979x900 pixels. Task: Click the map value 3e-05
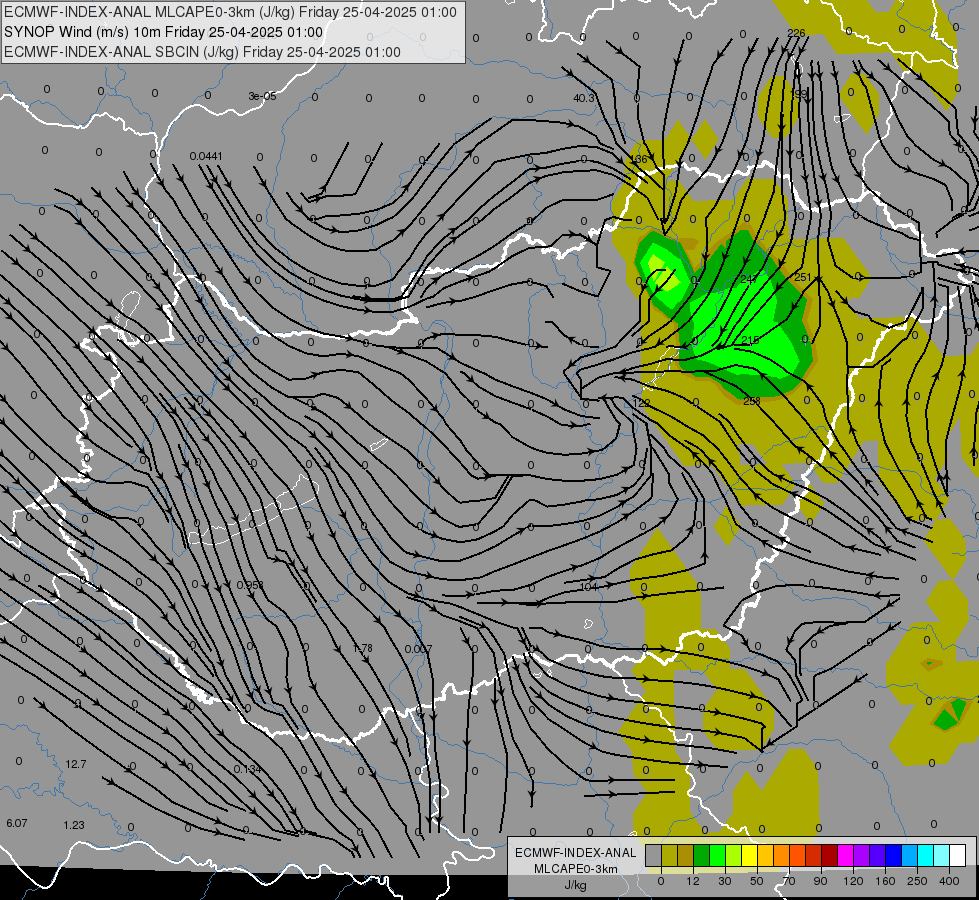point(262,96)
